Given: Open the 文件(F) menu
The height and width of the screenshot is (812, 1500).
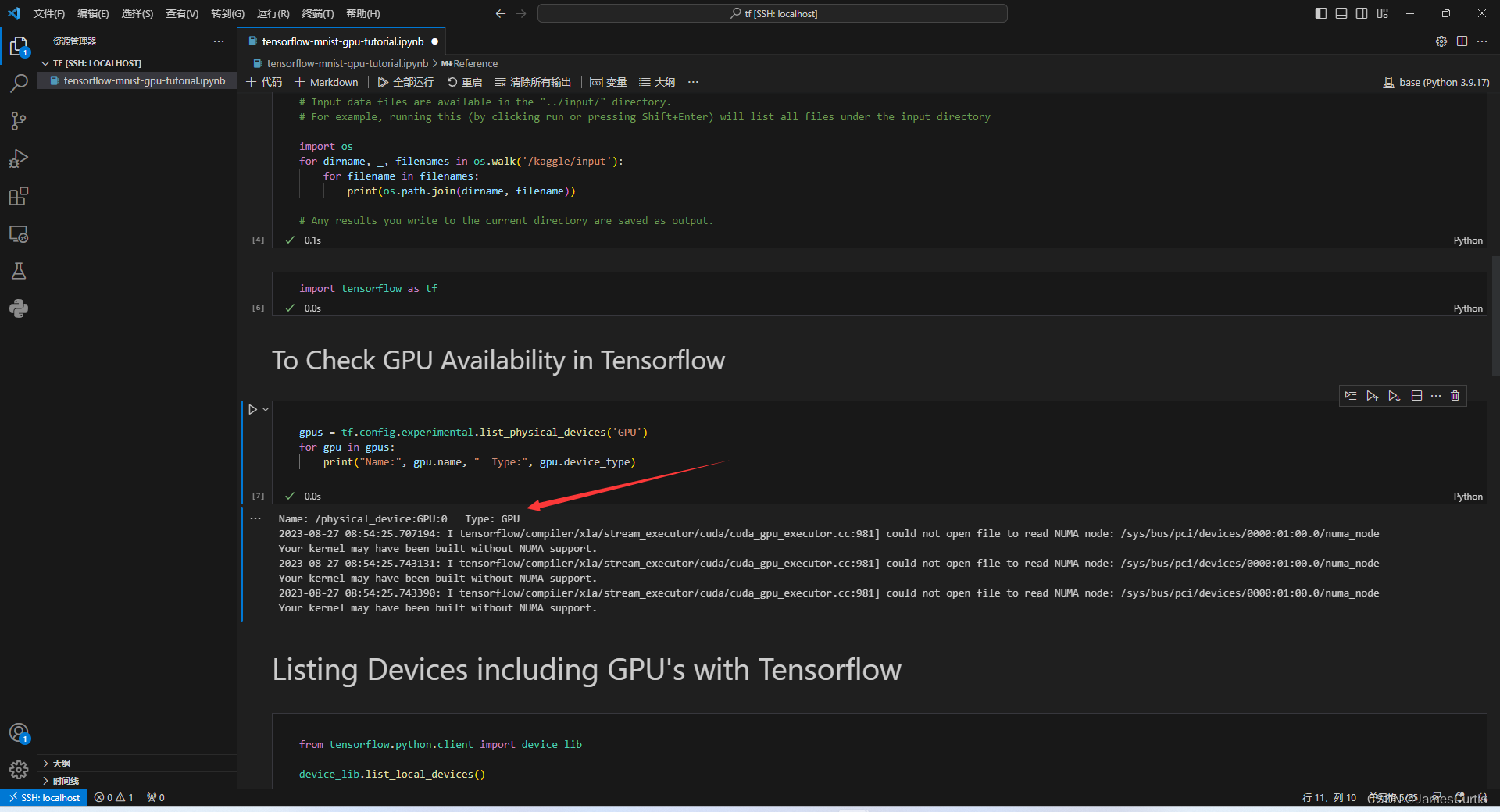Looking at the screenshot, I should pos(49,13).
